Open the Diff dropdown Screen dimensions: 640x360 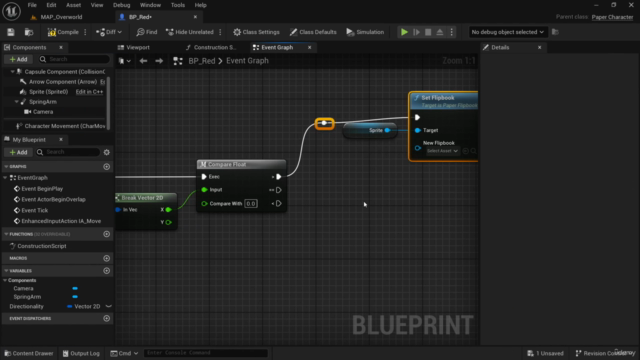[109, 32]
